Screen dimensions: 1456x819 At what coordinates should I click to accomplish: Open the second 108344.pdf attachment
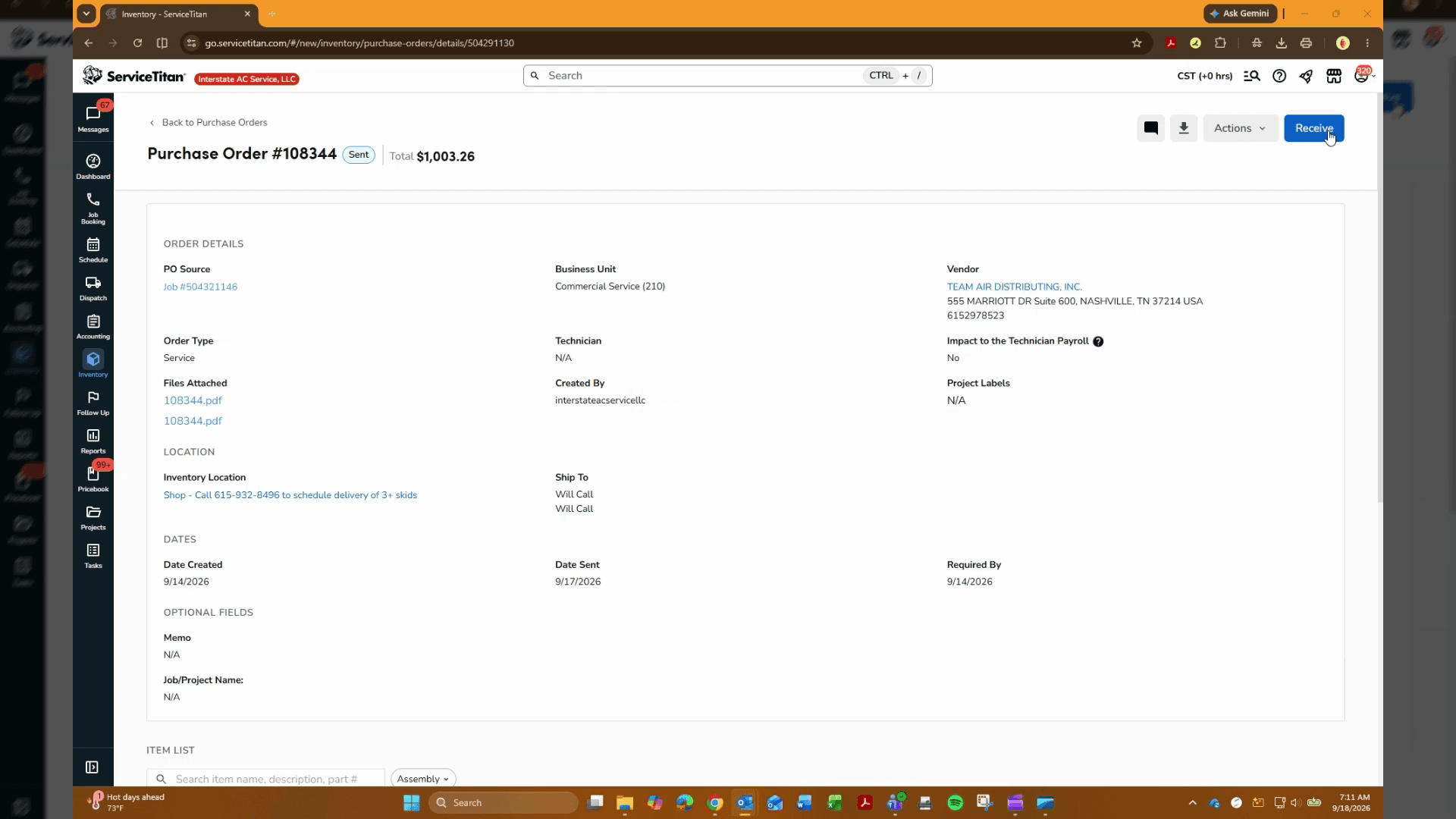(193, 421)
